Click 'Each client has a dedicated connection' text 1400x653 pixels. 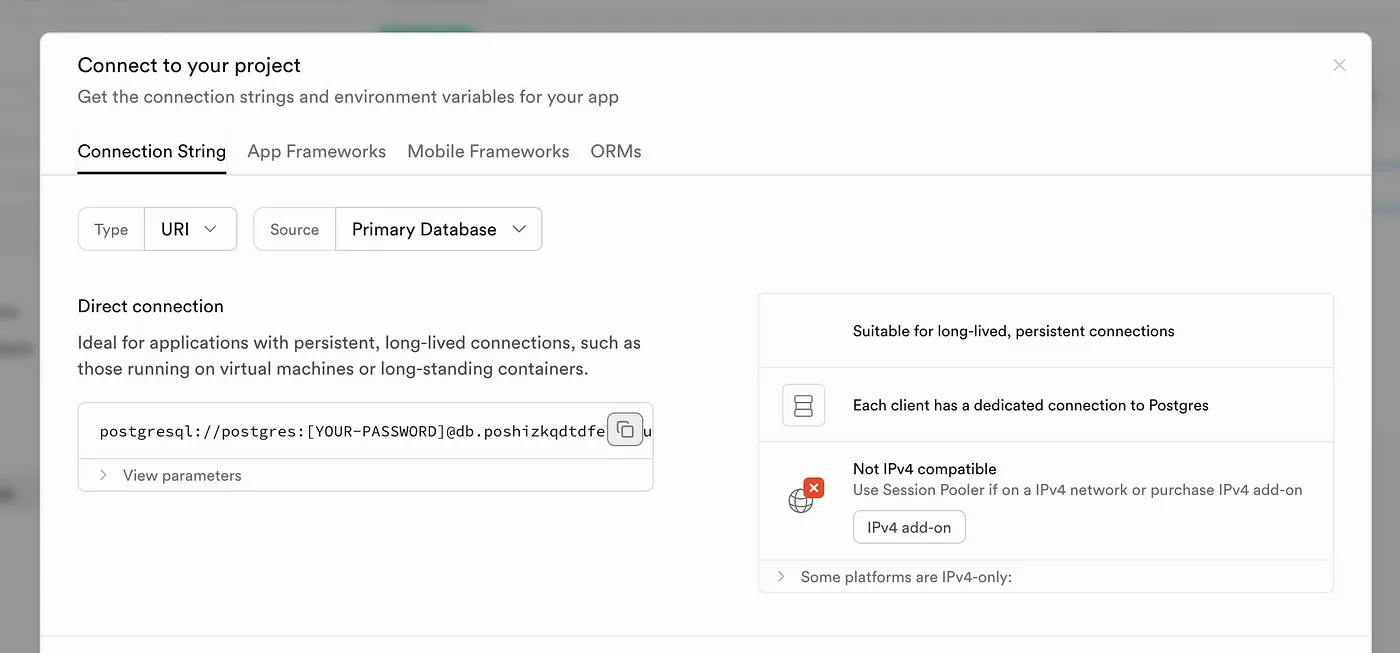pyautogui.click(x=1030, y=405)
